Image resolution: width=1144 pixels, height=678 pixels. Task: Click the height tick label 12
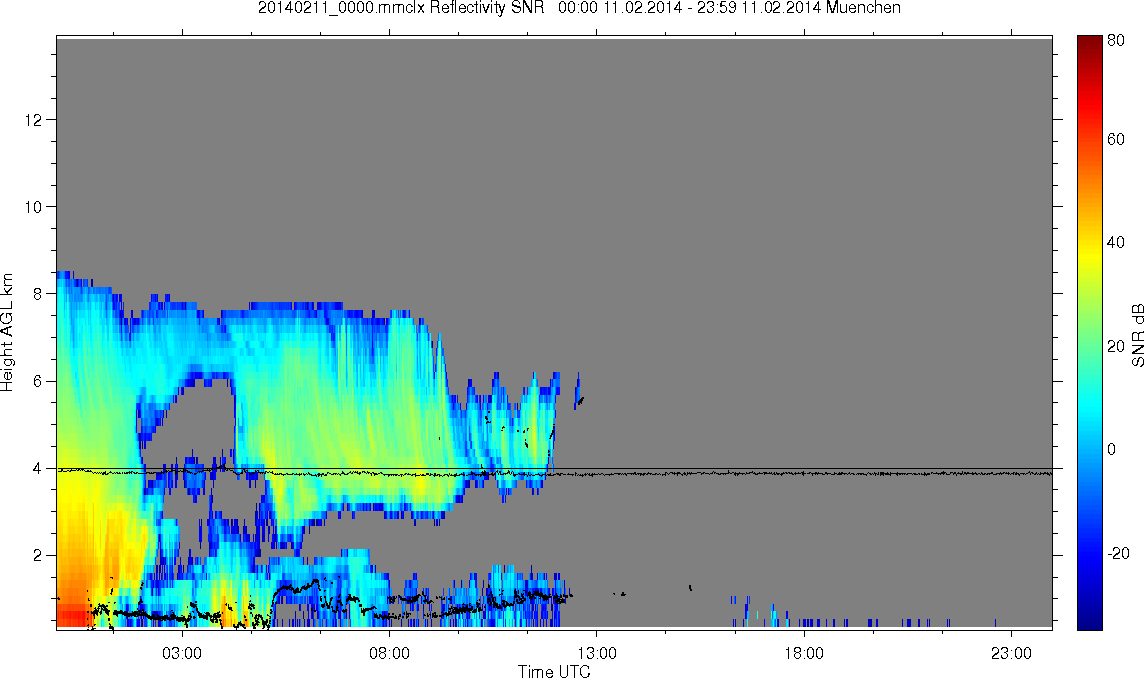[x=32, y=119]
